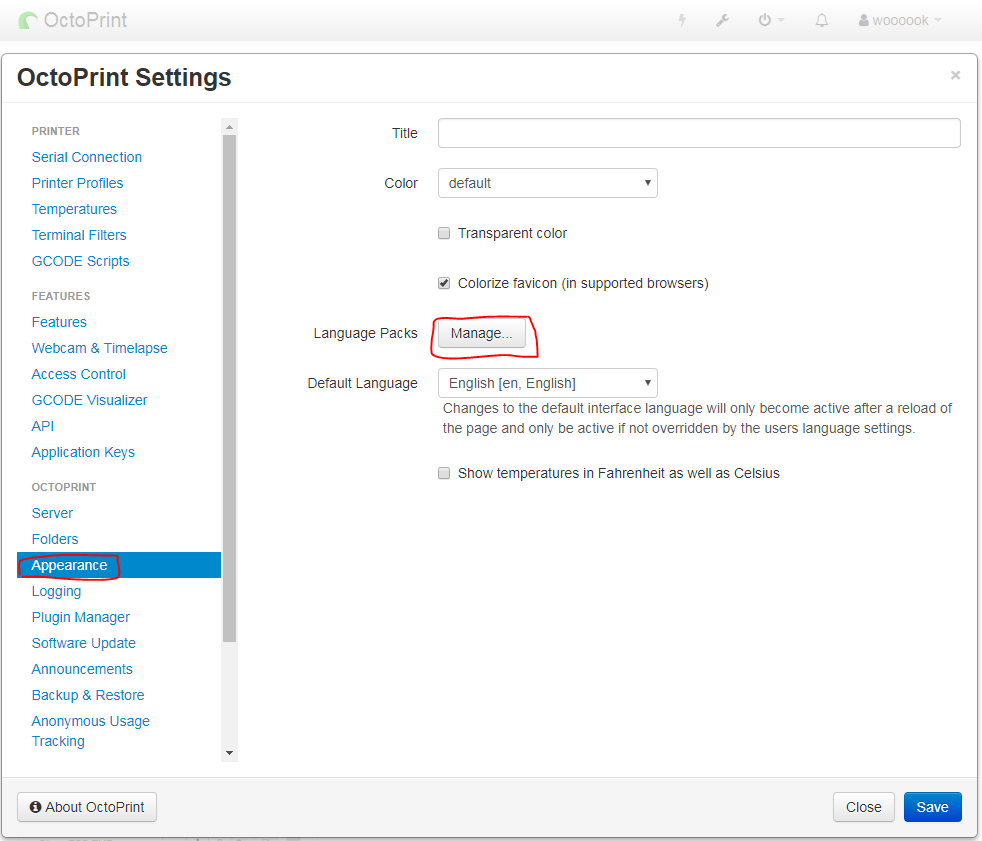Viewport: 982px width, 841px height.
Task: Click the Save button
Action: pyautogui.click(x=933, y=807)
